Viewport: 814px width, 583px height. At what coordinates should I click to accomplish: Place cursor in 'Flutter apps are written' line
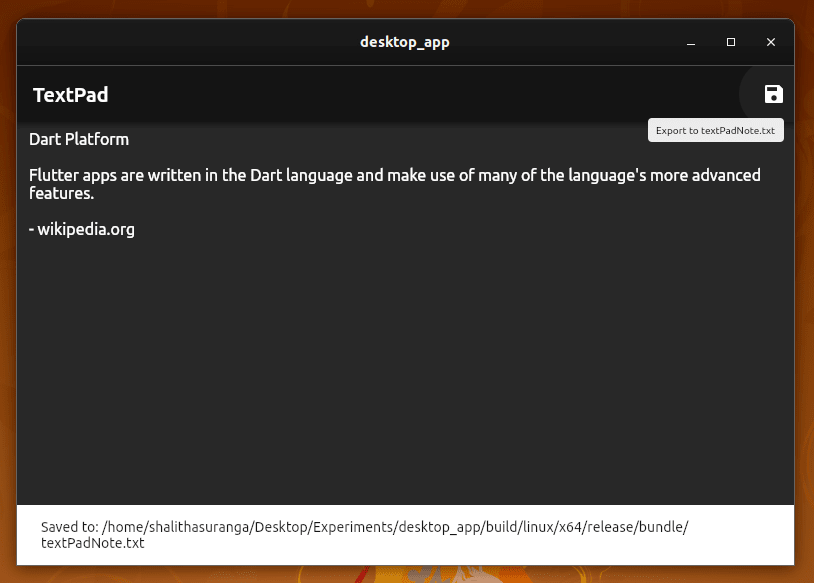pyautogui.click(x=395, y=175)
